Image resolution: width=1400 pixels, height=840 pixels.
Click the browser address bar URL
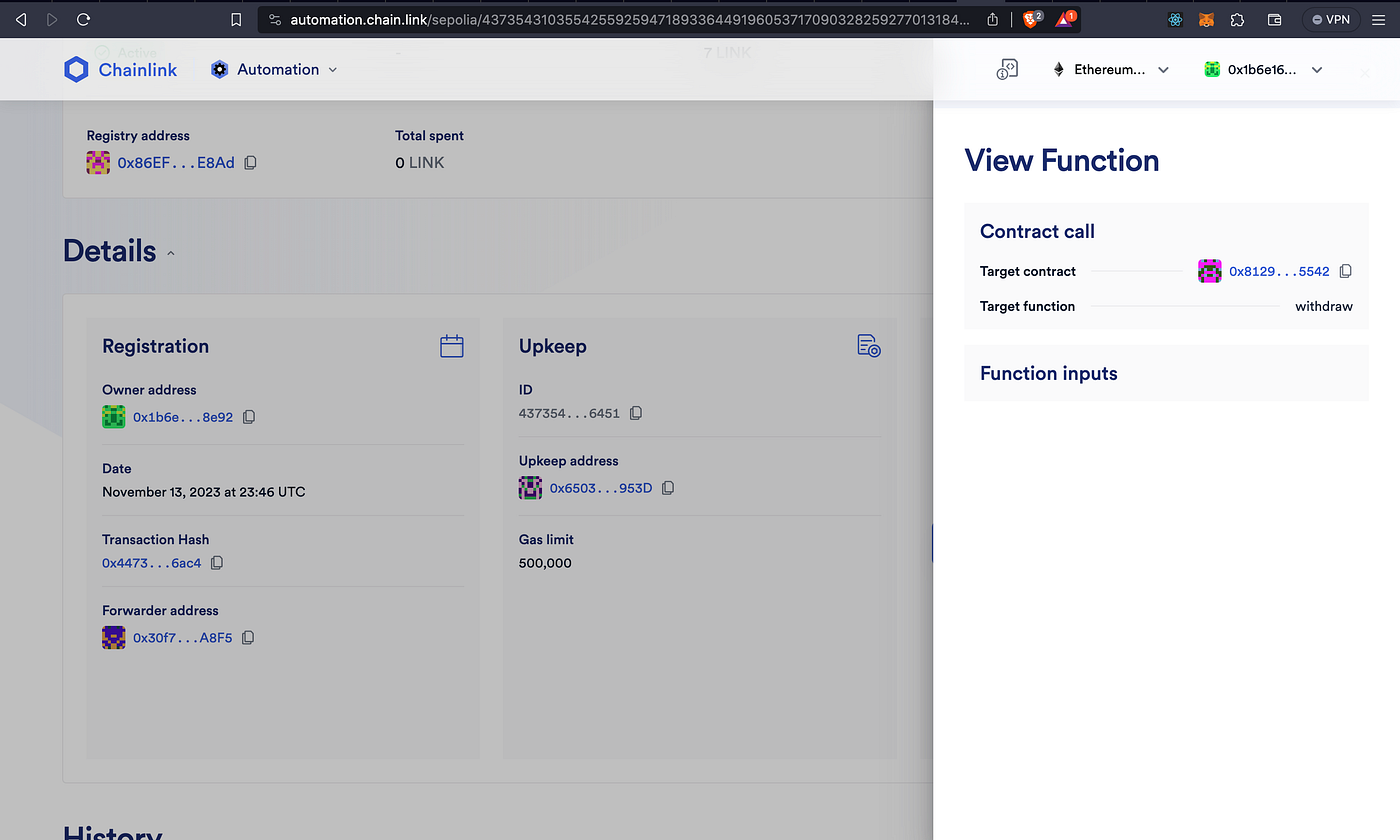[630, 19]
